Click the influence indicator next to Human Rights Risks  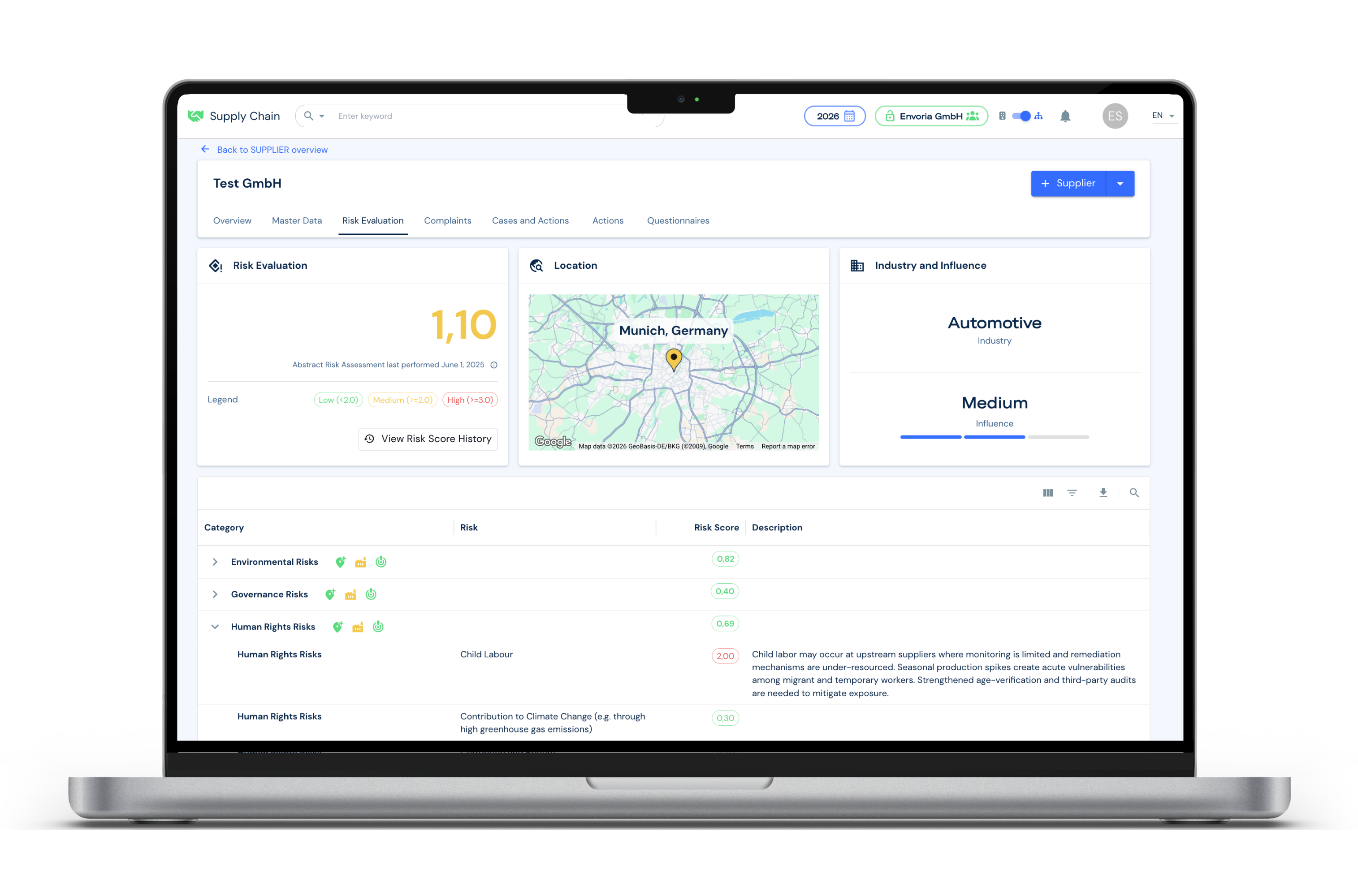pos(378,626)
